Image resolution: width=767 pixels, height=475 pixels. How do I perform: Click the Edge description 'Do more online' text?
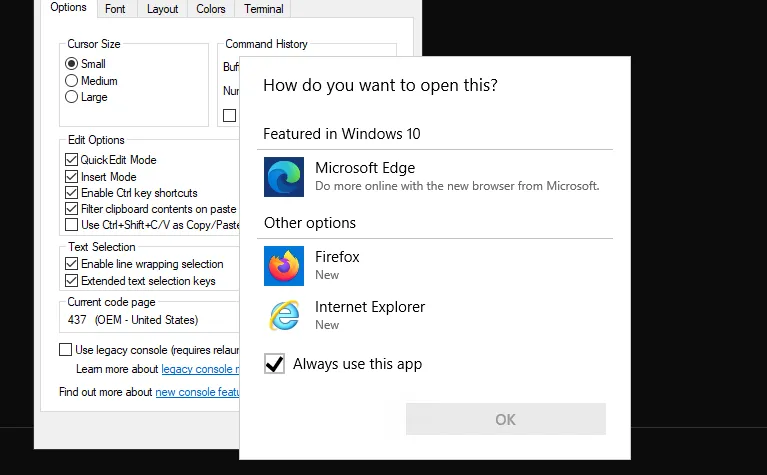coord(457,186)
